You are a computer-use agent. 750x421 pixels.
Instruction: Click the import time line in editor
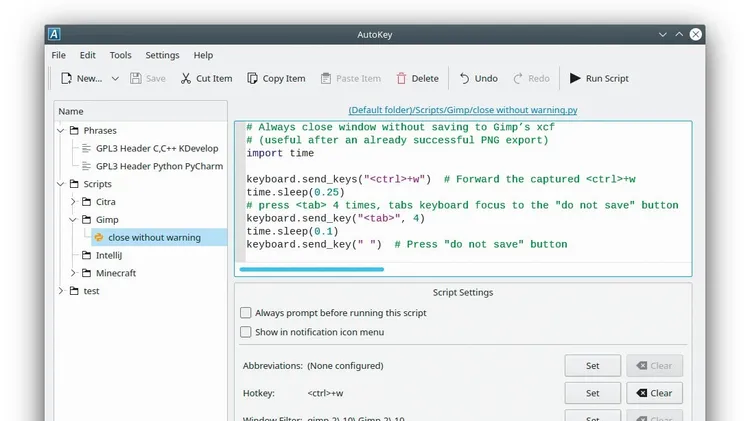[x=280, y=153]
